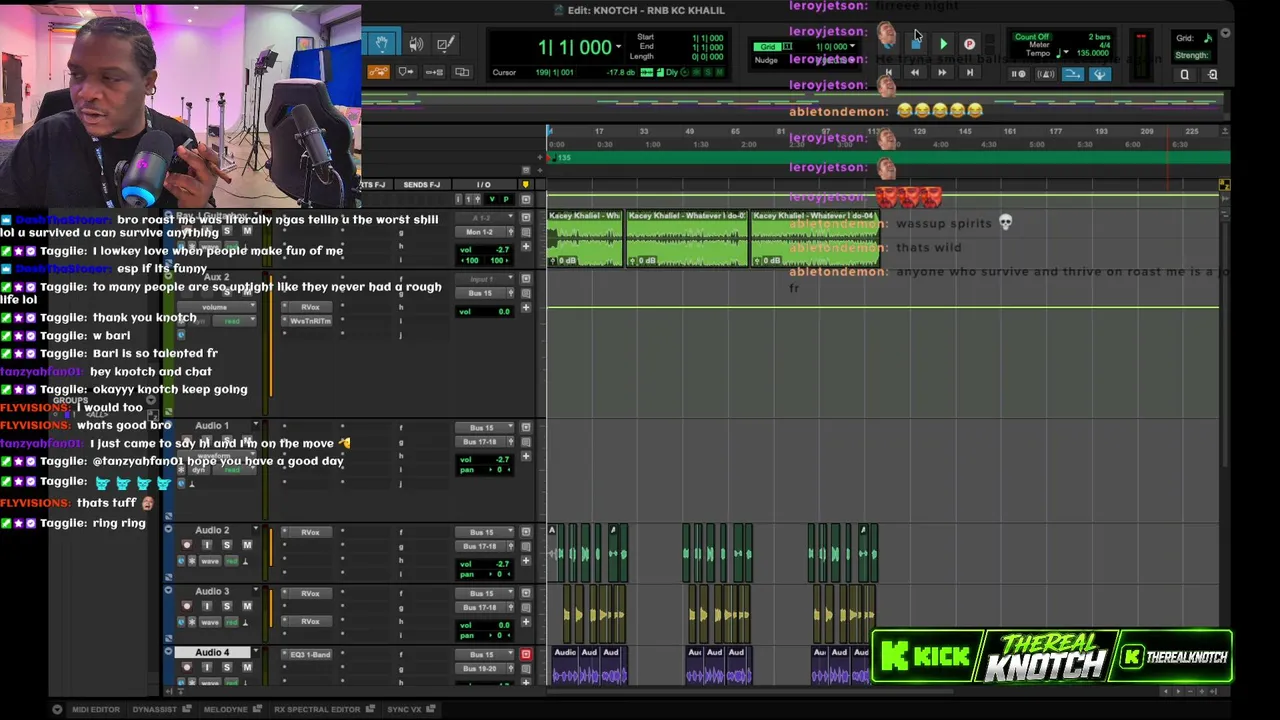Click the red record icon beside Audio 4 output
The height and width of the screenshot is (720, 1280).
click(x=526, y=654)
